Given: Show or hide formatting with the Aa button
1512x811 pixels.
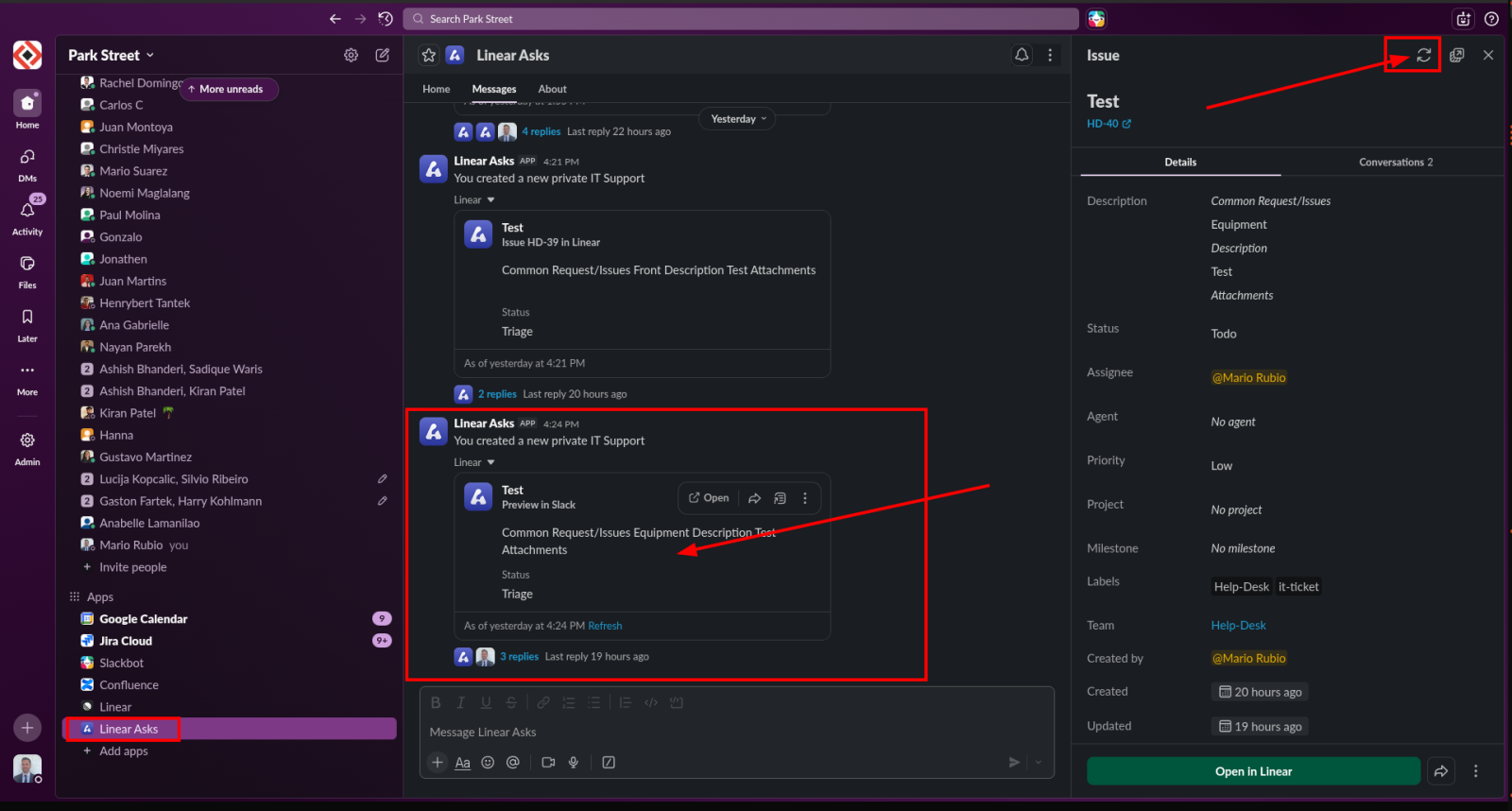Looking at the screenshot, I should (462, 763).
